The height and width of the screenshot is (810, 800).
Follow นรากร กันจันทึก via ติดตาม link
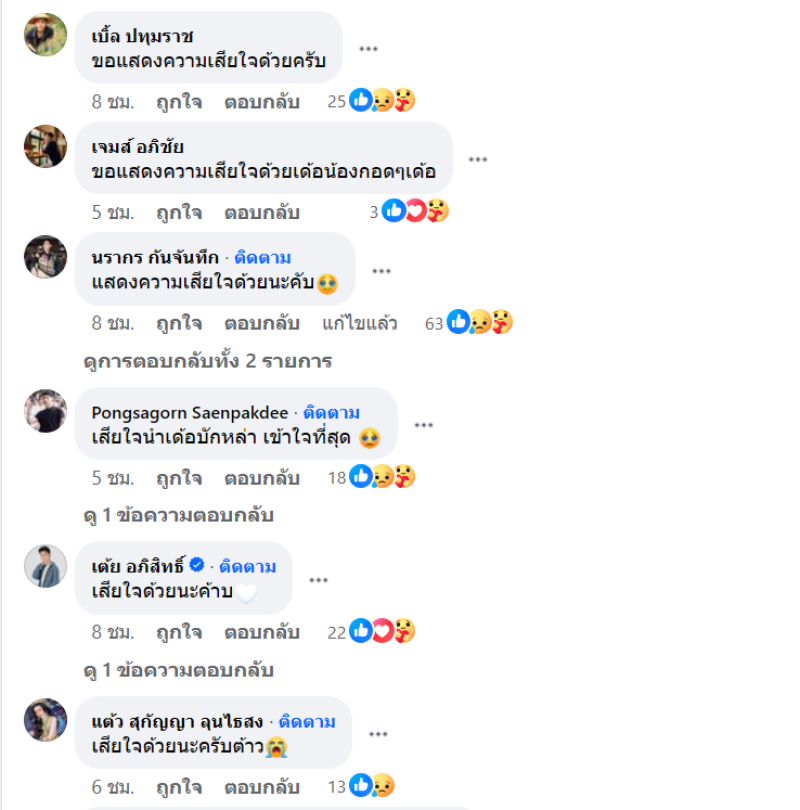coord(262,257)
